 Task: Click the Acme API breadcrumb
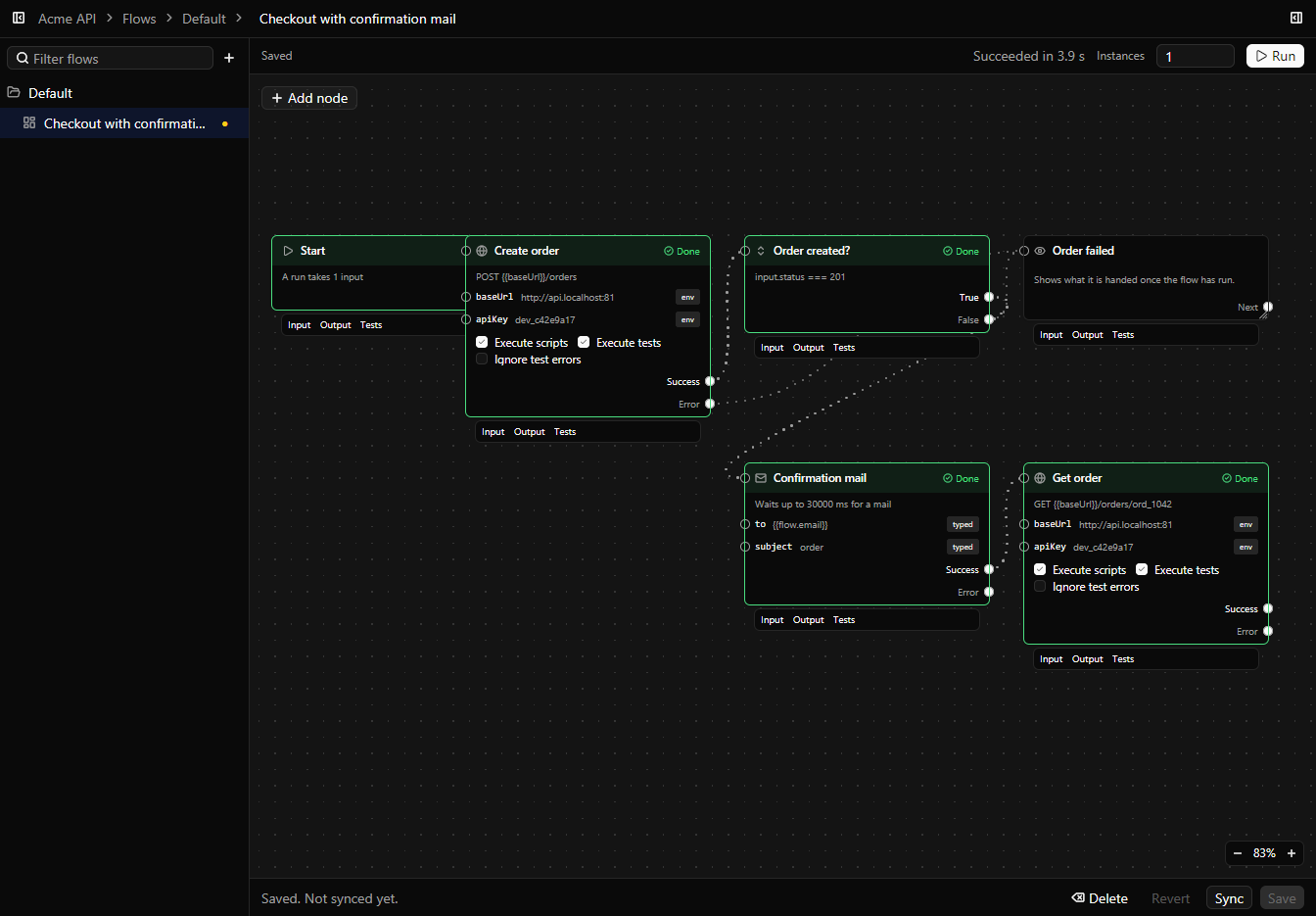(67, 19)
